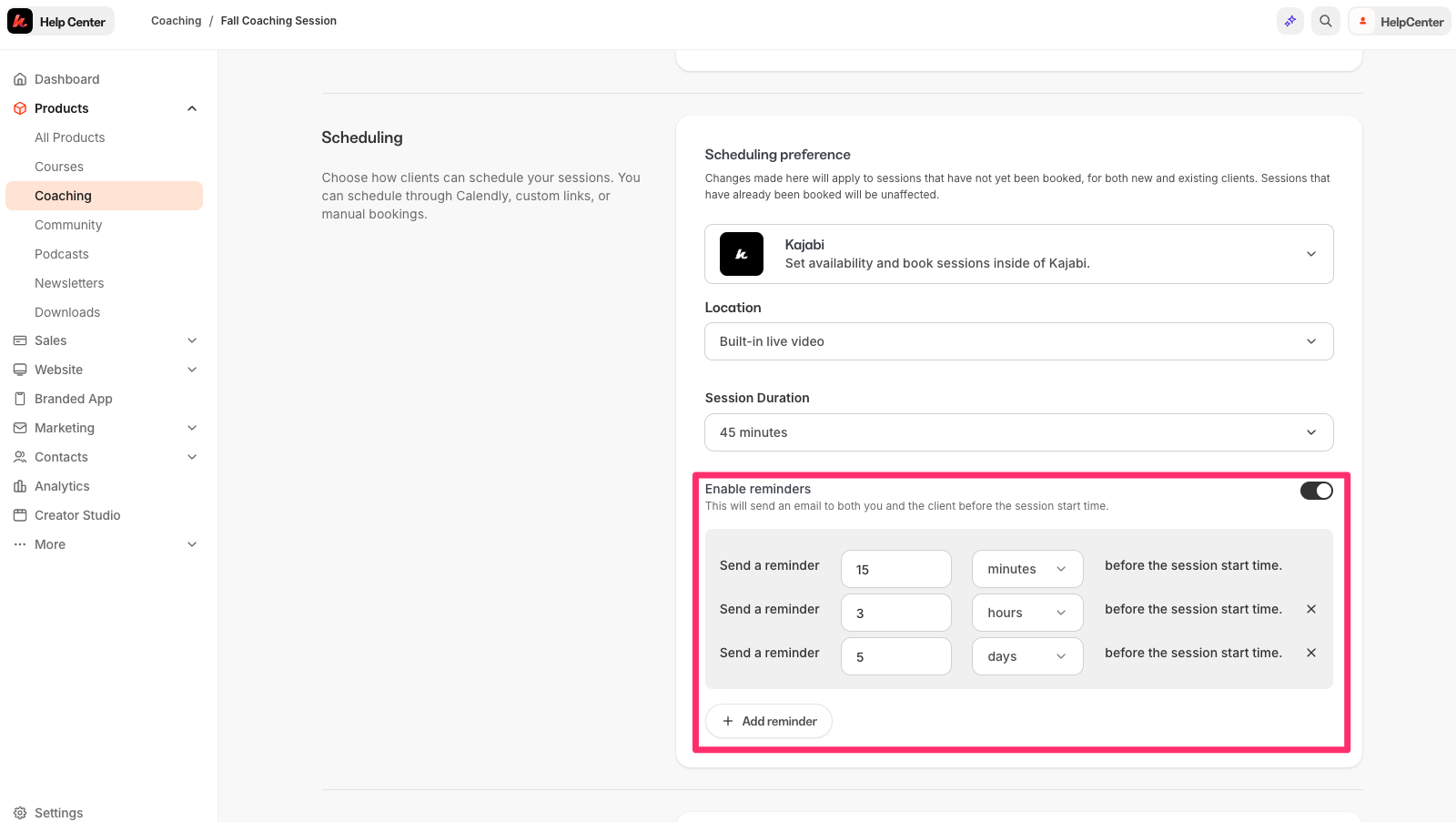
Task: Open Podcasts in the sidebar
Action: pos(62,254)
